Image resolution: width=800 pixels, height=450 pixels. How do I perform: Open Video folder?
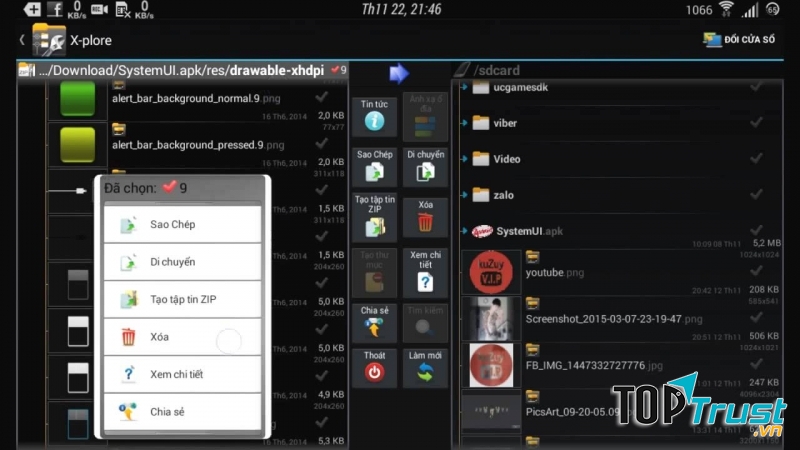point(496,159)
